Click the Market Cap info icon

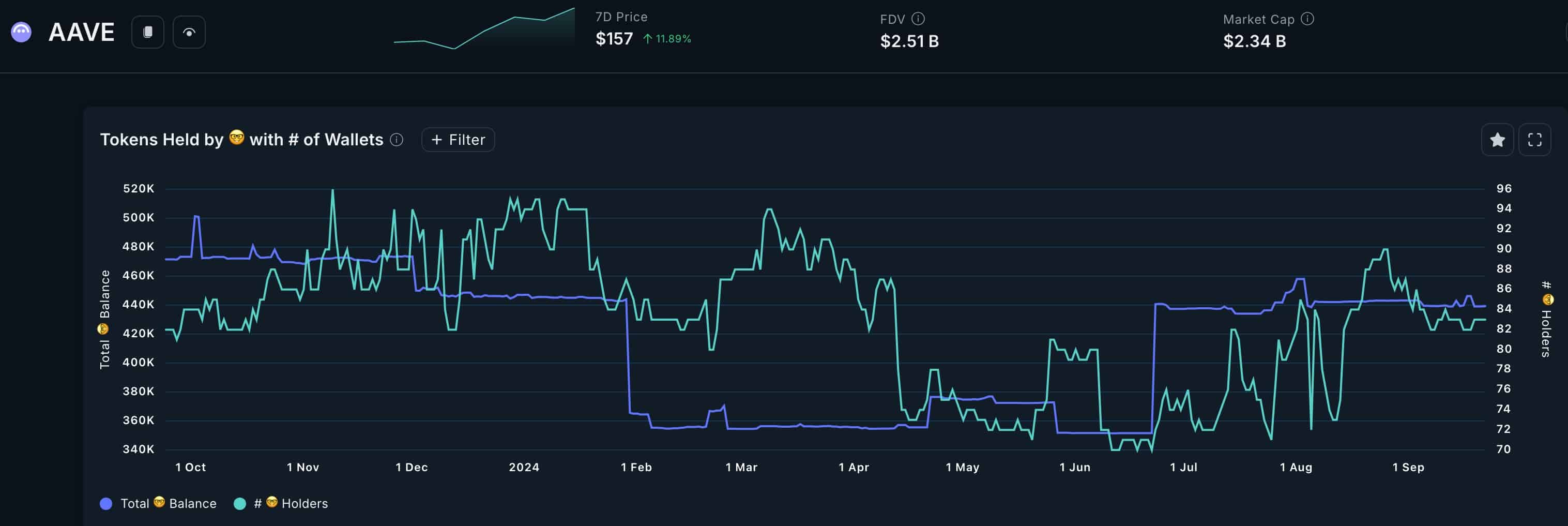coord(1307,19)
